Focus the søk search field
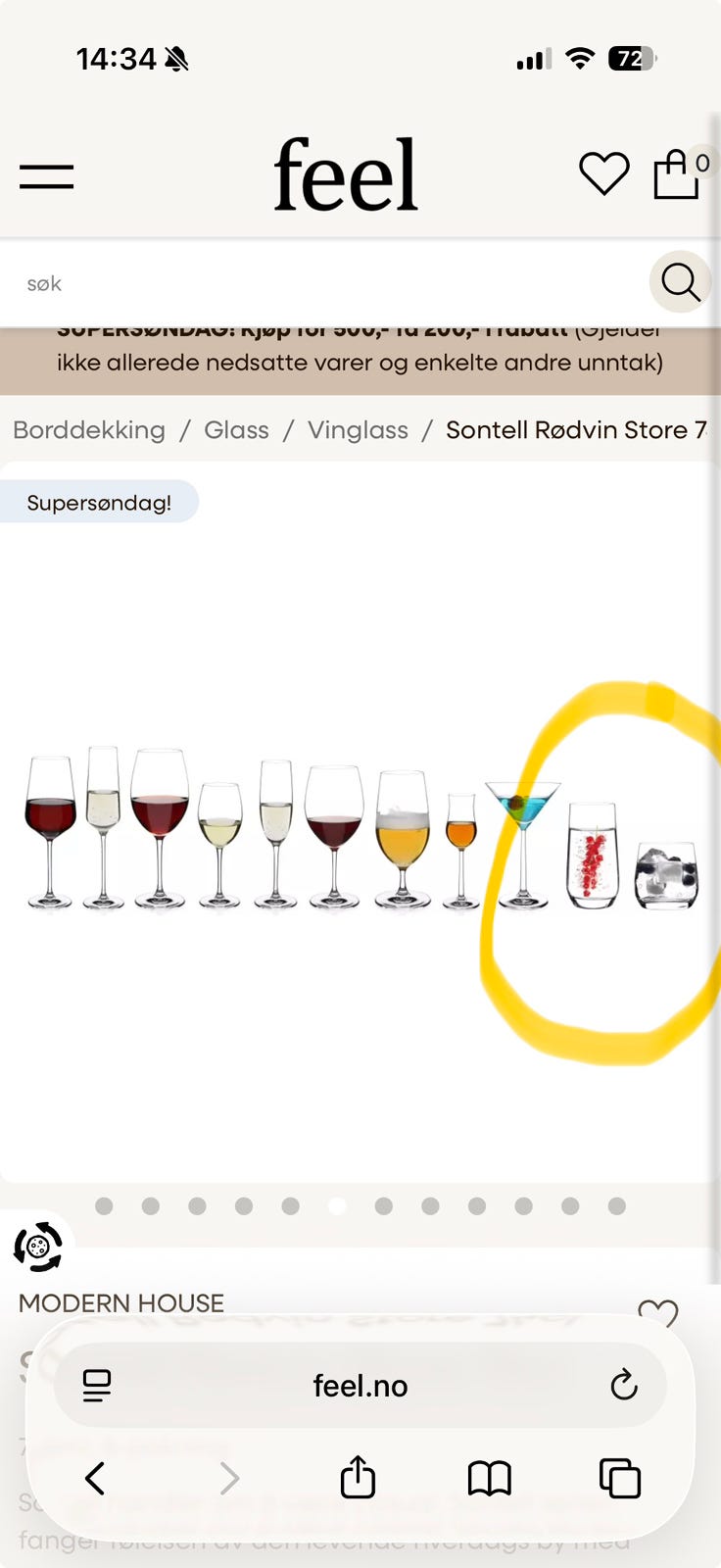 (323, 283)
